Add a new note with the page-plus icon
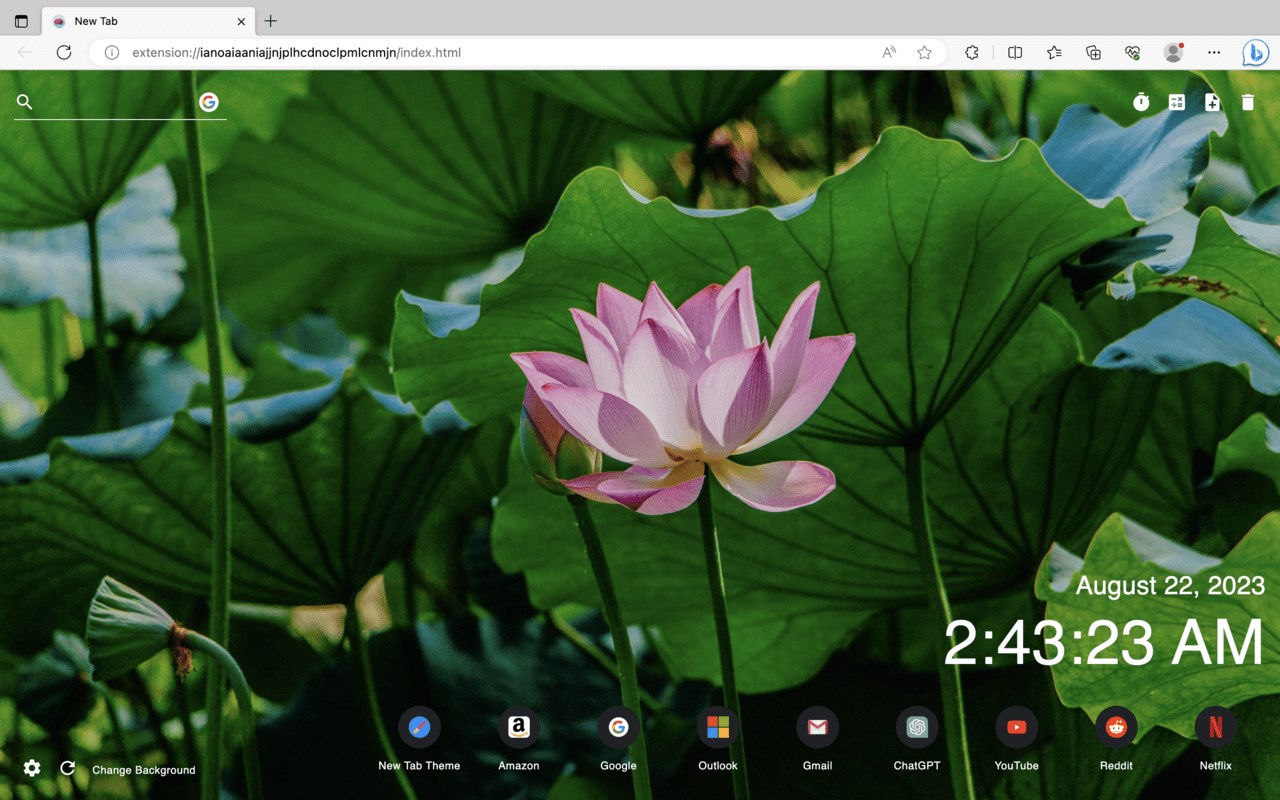This screenshot has width=1280, height=800. click(x=1212, y=102)
